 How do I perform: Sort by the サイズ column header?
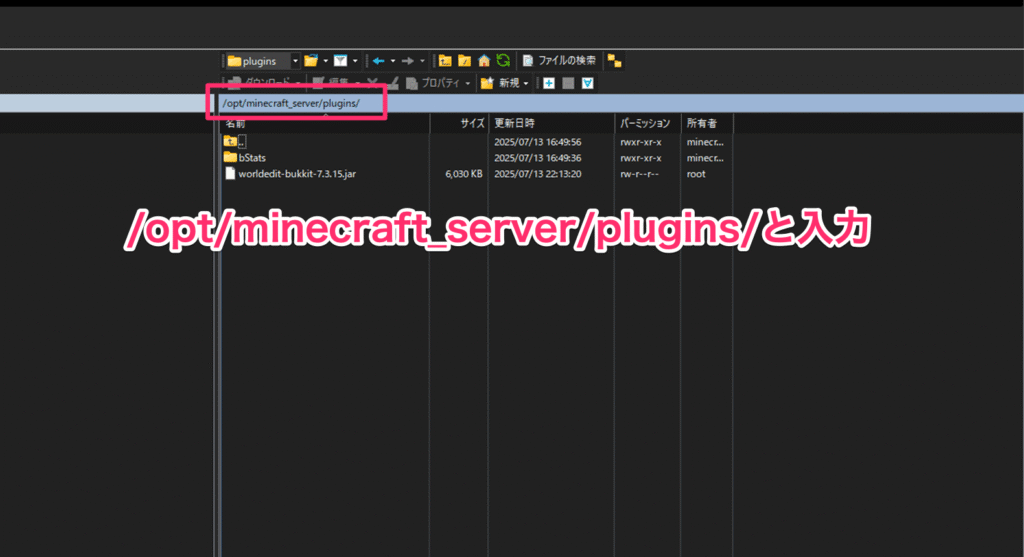tap(459, 123)
